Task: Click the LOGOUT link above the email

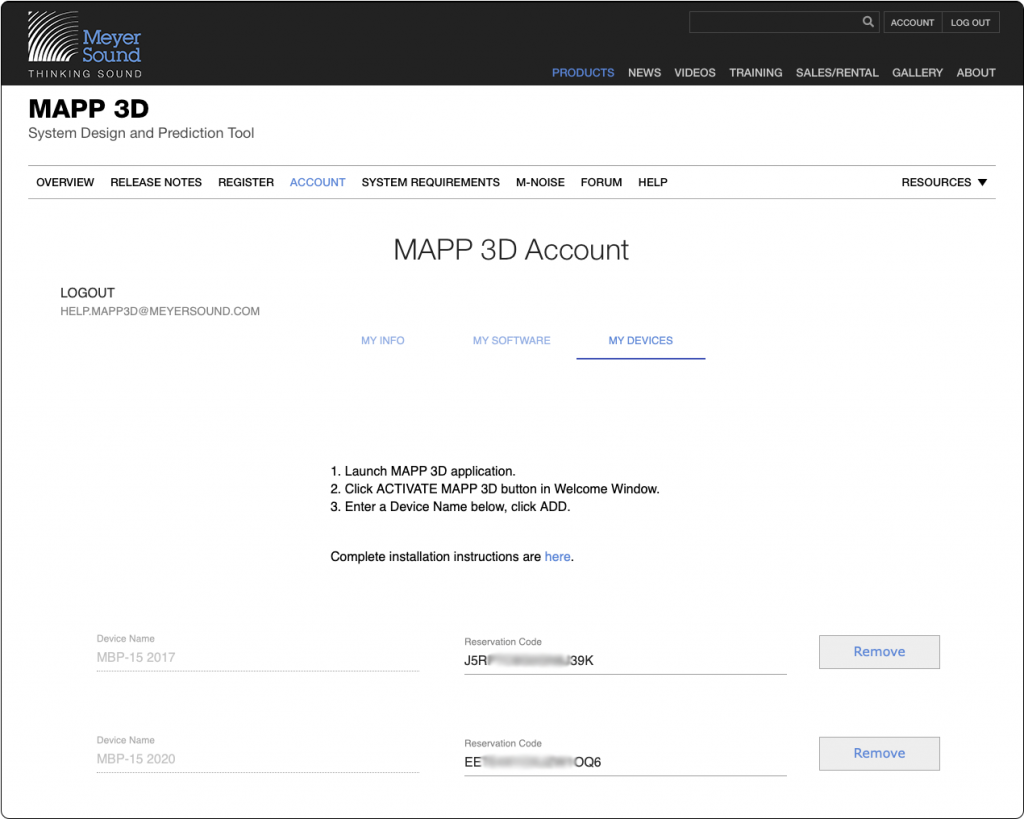Action: click(x=88, y=293)
